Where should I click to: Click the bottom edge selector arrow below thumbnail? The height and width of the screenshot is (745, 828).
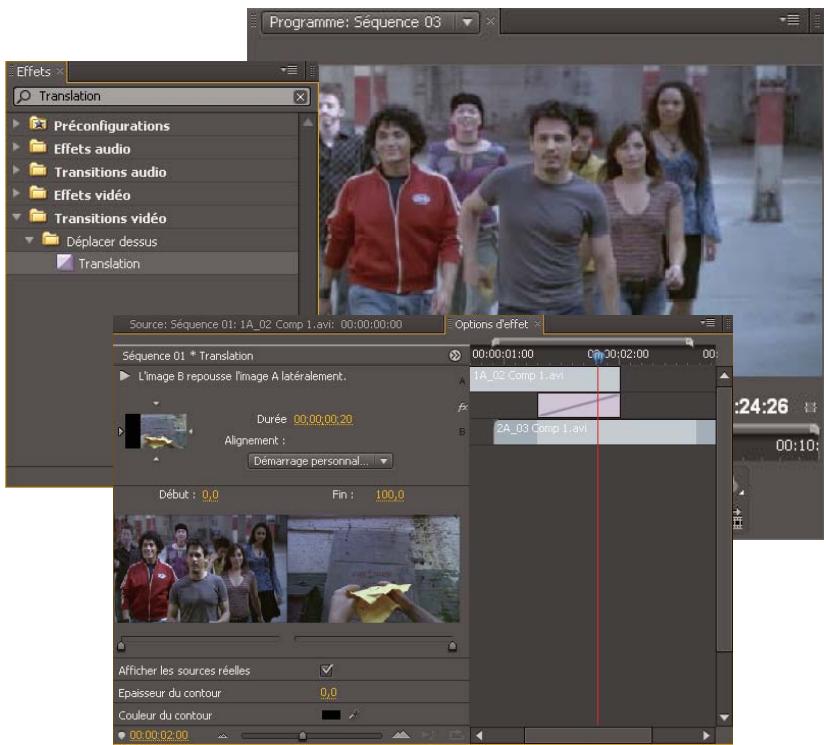156,459
